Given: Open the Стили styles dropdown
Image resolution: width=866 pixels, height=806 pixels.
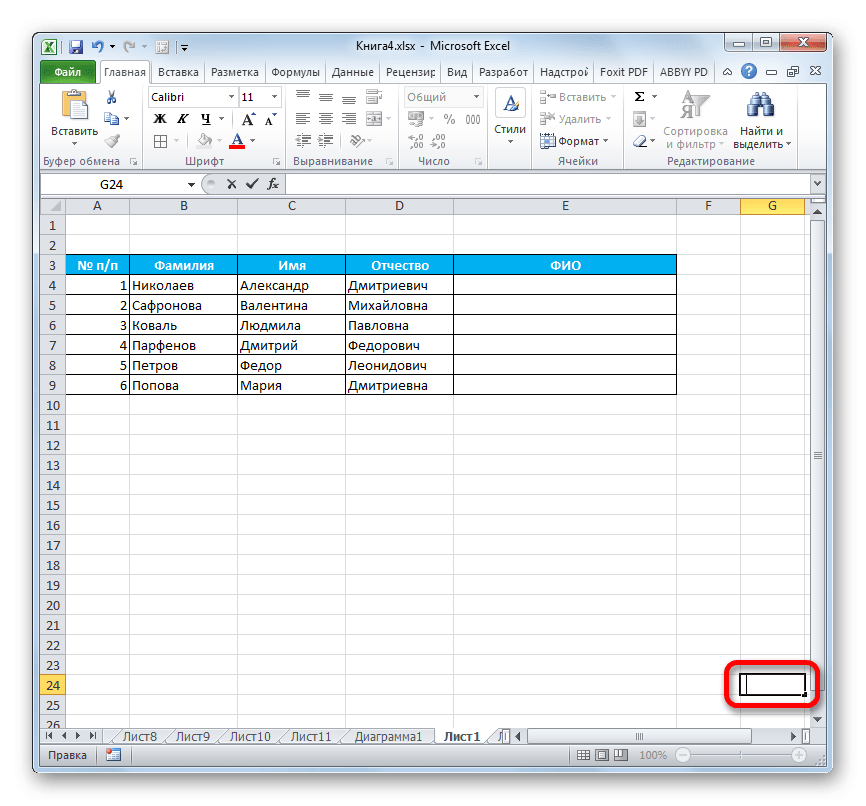Looking at the screenshot, I should pyautogui.click(x=510, y=119).
